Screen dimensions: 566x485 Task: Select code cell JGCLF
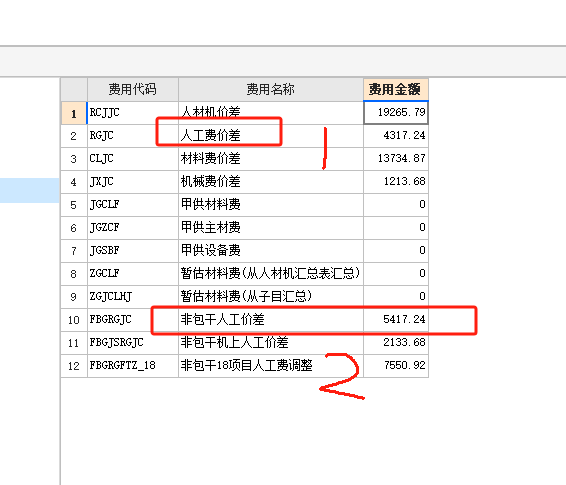(132, 205)
